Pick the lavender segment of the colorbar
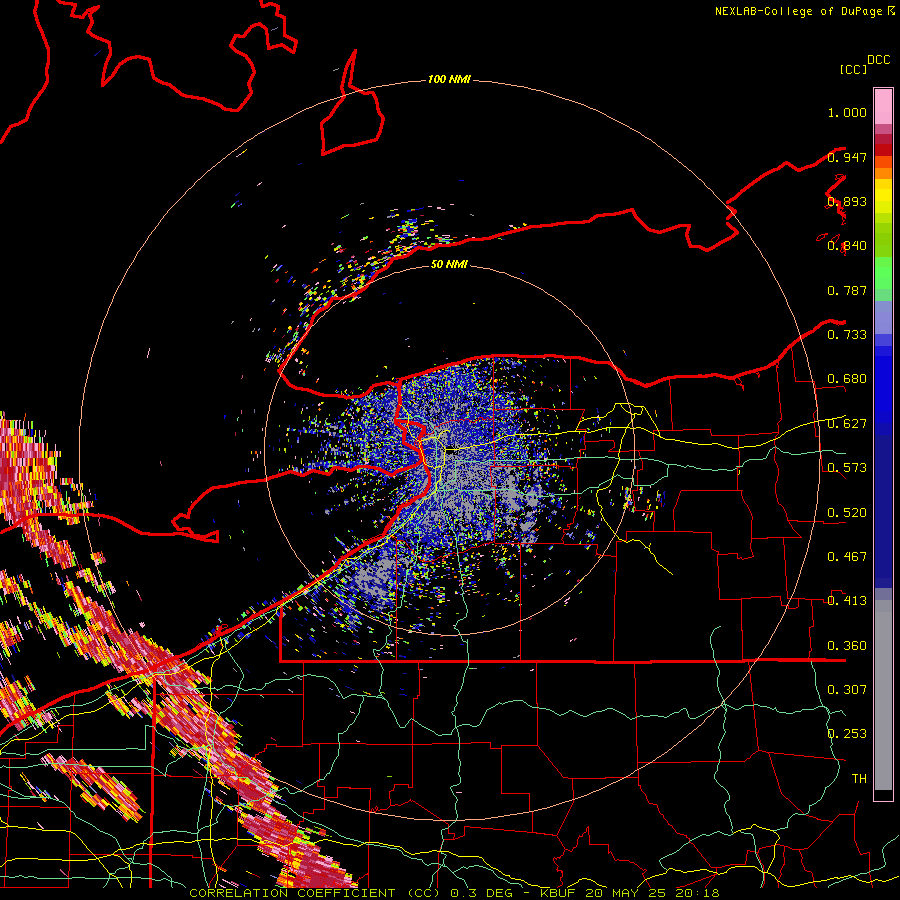900x900 pixels. 883,317
